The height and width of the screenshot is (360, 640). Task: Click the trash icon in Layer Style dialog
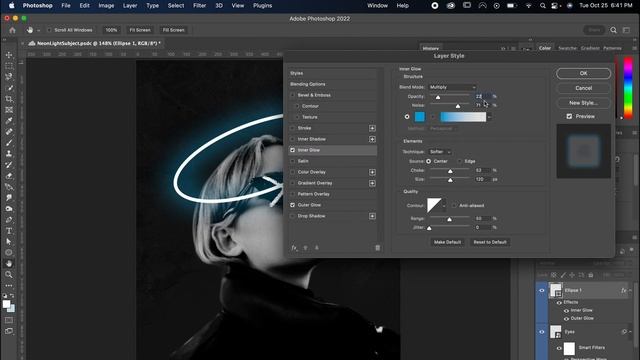tap(378, 248)
